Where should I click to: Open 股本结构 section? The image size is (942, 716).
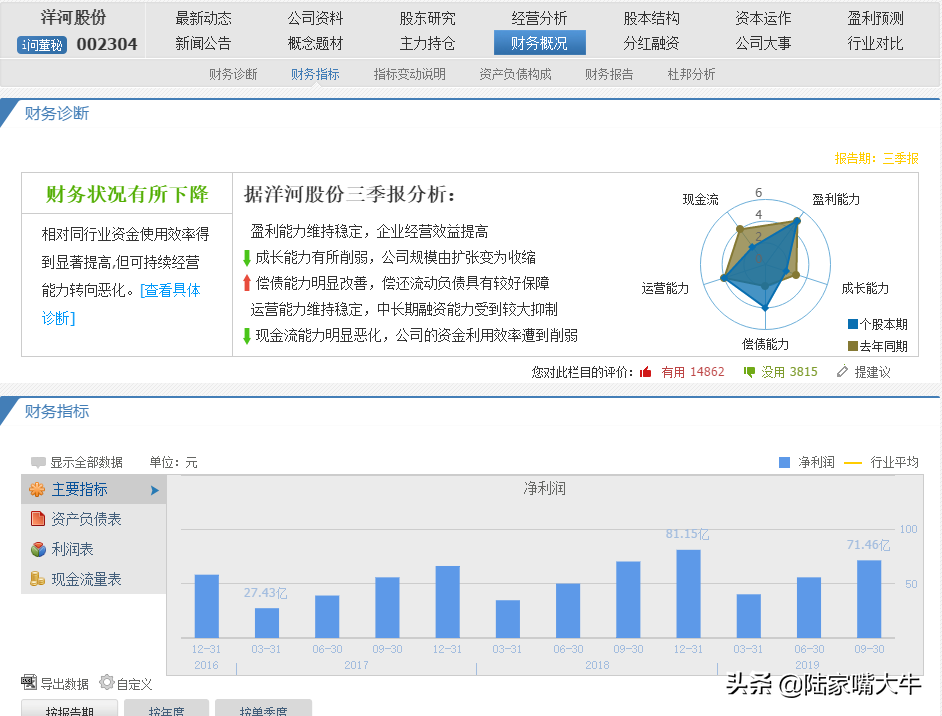click(651, 19)
